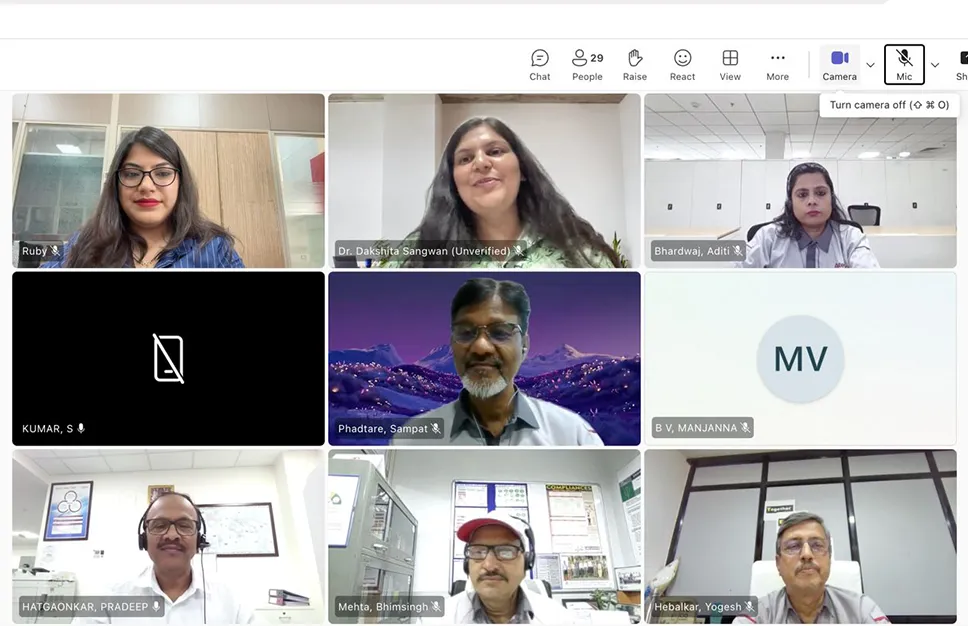Unmute the Mic button
The width and height of the screenshot is (968, 626).
tap(904, 65)
